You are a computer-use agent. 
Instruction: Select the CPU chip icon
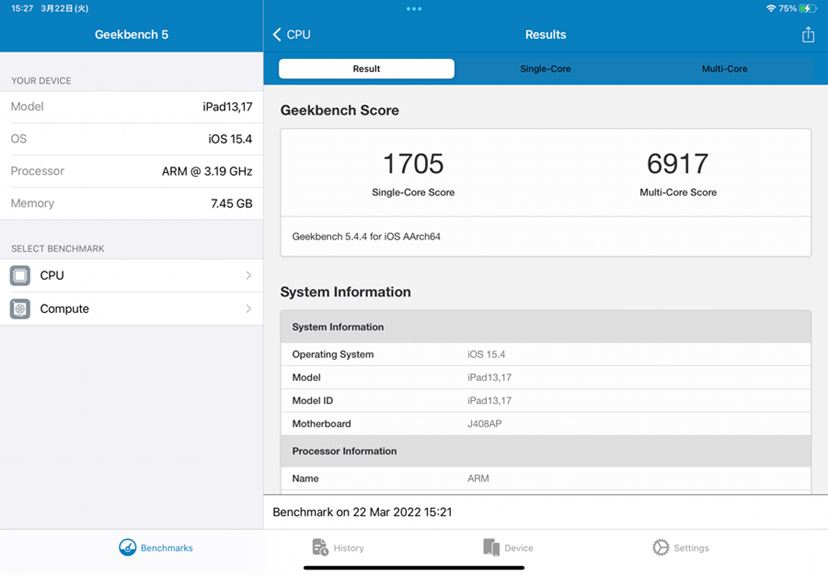(20, 276)
